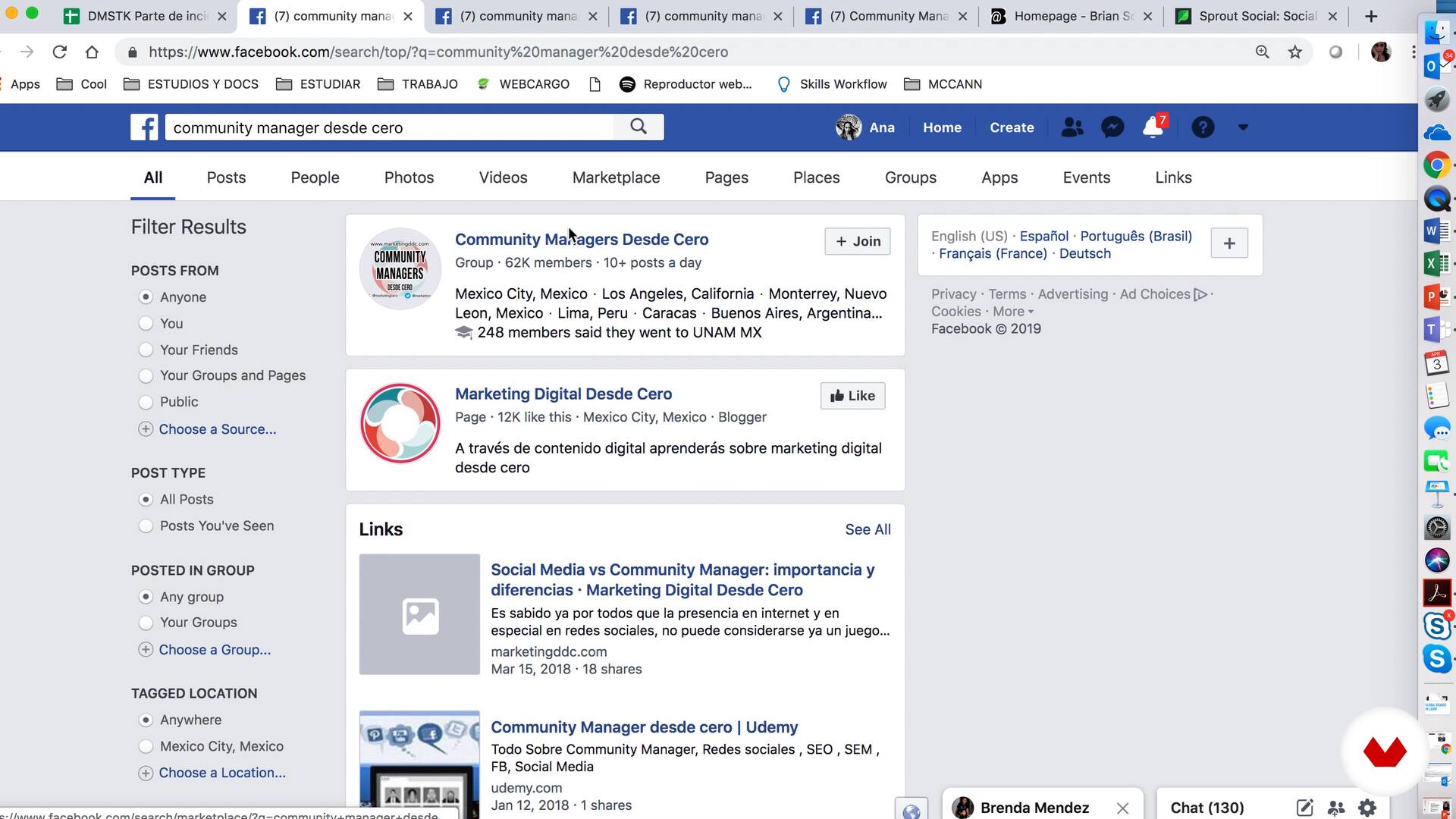Click the plus button to add a language
This screenshot has height=819, width=1456.
[x=1229, y=243]
